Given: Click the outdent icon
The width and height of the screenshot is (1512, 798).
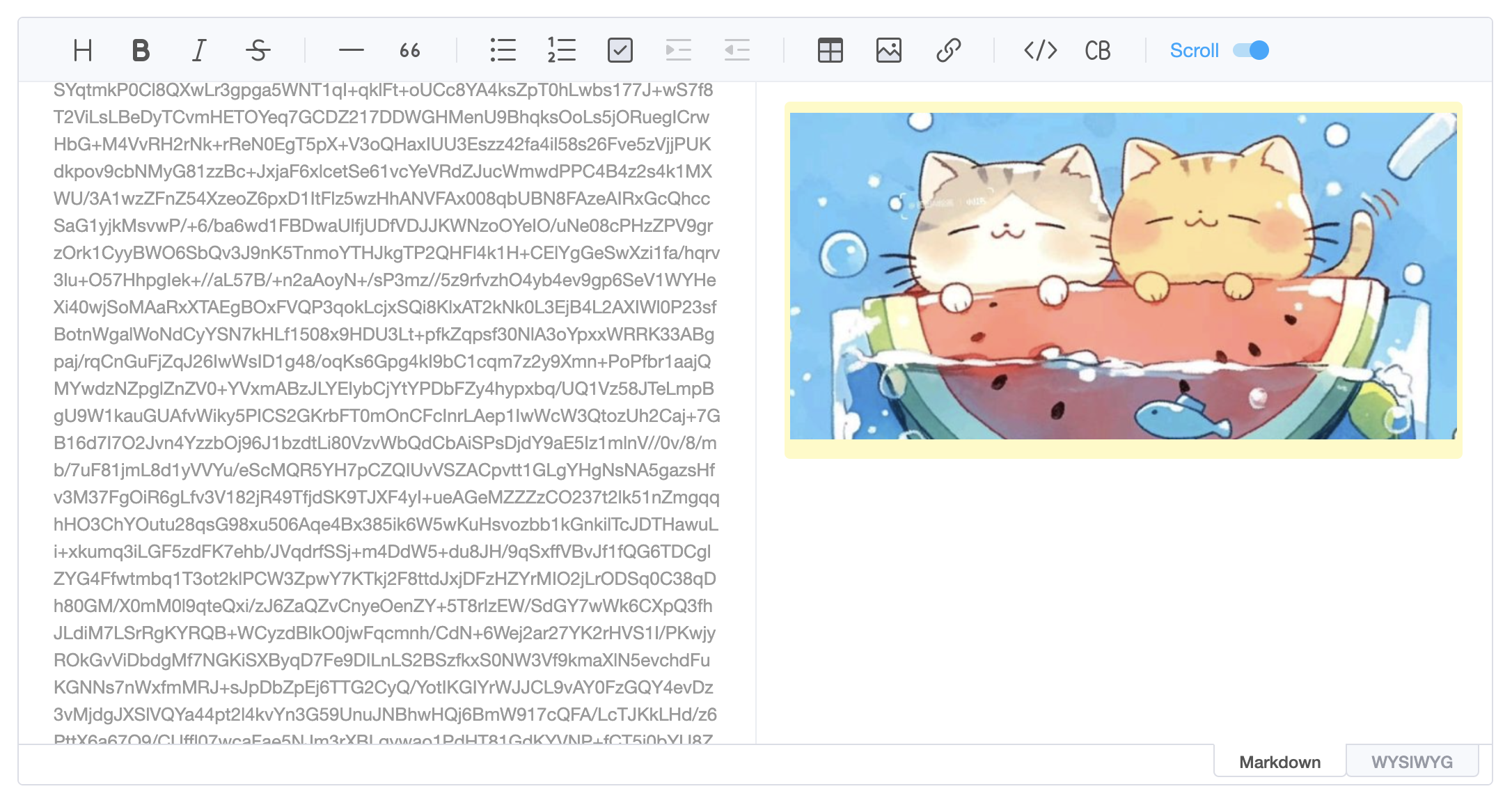Looking at the screenshot, I should [x=737, y=50].
